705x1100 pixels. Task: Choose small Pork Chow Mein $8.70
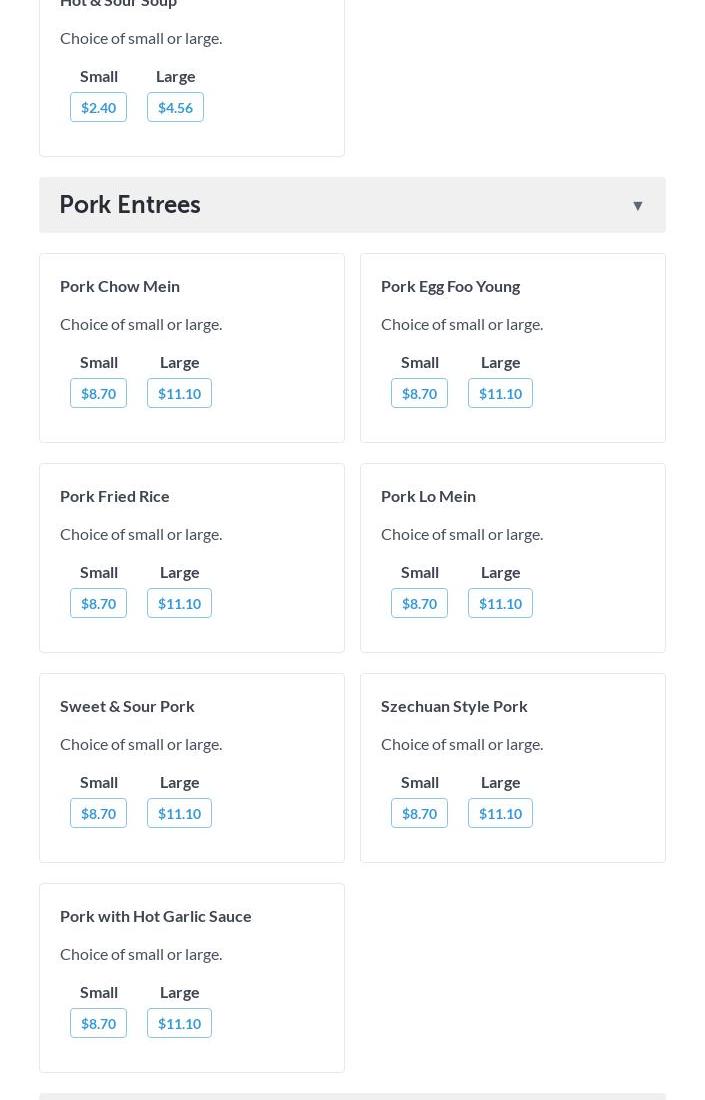[98, 393]
